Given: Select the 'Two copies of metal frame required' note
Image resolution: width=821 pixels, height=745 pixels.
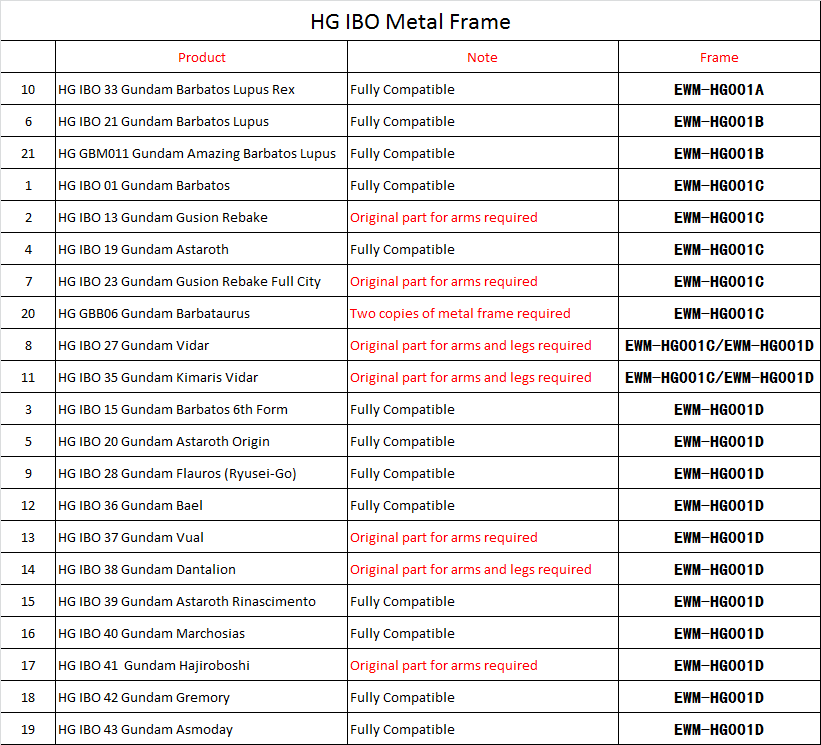Looking at the screenshot, I should (460, 314).
